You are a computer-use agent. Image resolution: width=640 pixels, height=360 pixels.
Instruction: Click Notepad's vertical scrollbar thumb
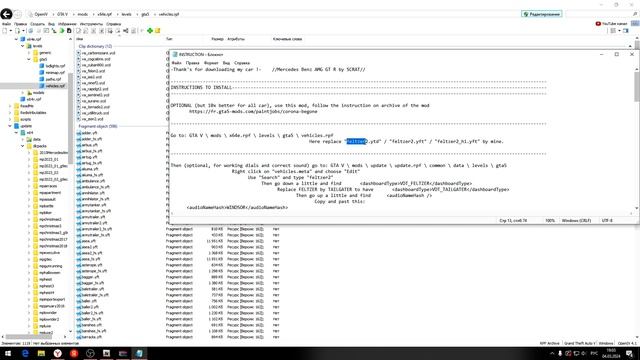636,87
